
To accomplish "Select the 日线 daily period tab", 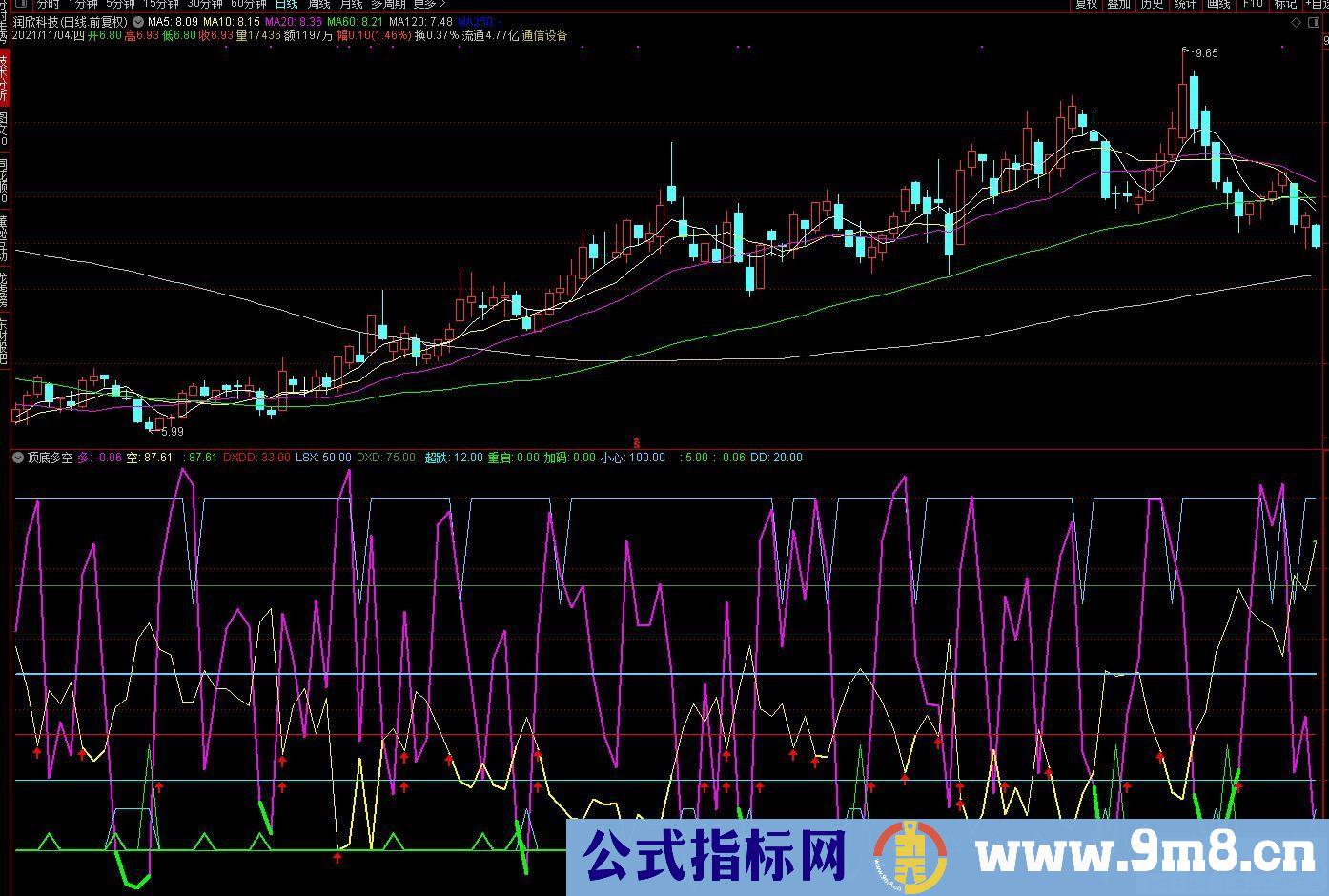I will click(x=286, y=4).
